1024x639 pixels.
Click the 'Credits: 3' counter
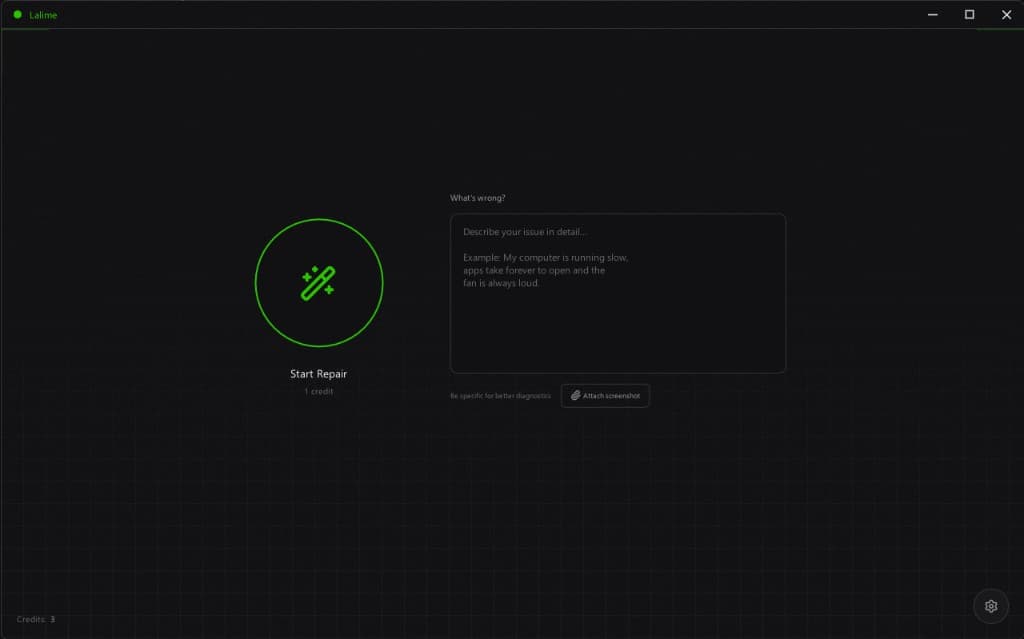pyautogui.click(x=36, y=619)
